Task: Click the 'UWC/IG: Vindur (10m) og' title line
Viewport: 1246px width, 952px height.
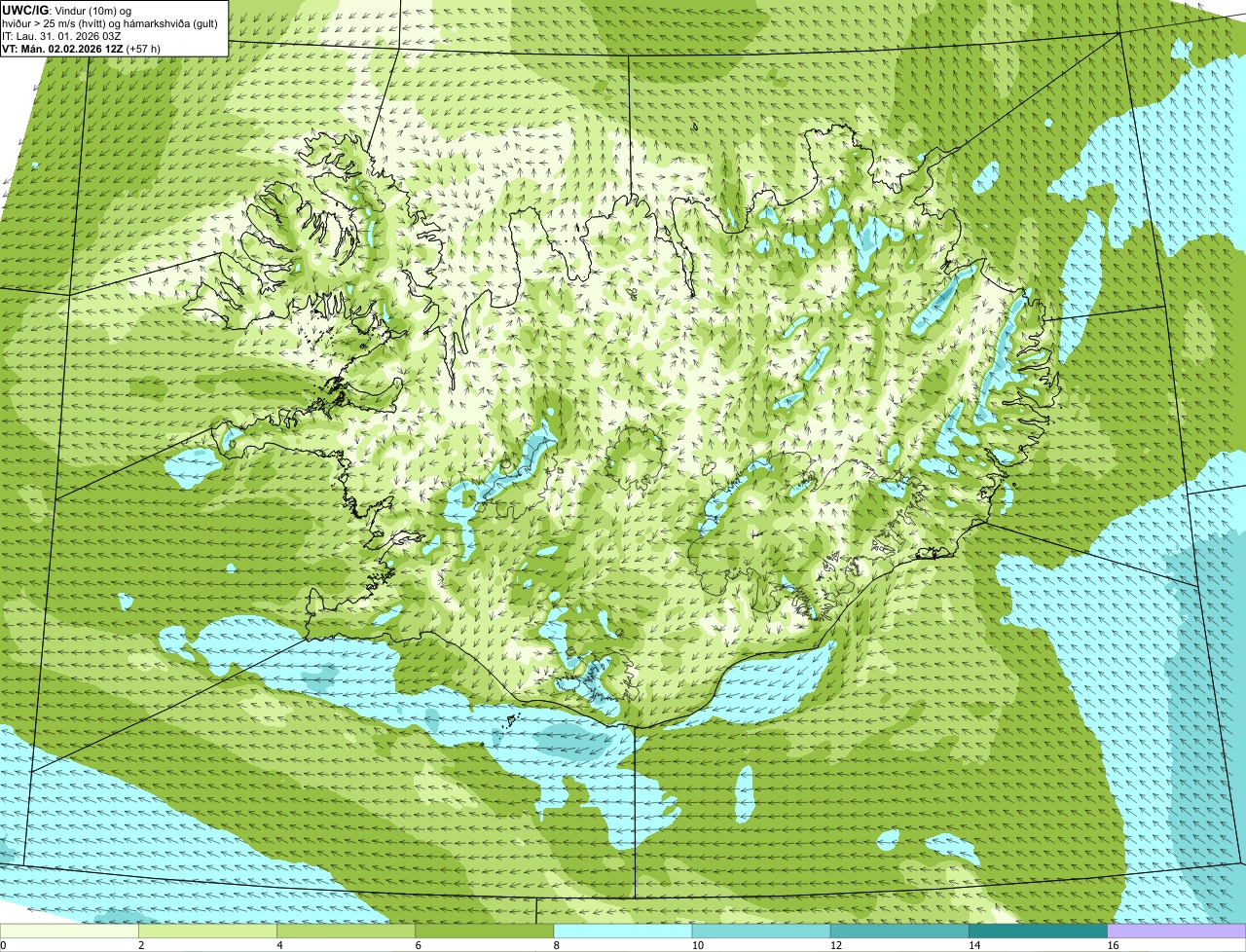Action: 67,10
